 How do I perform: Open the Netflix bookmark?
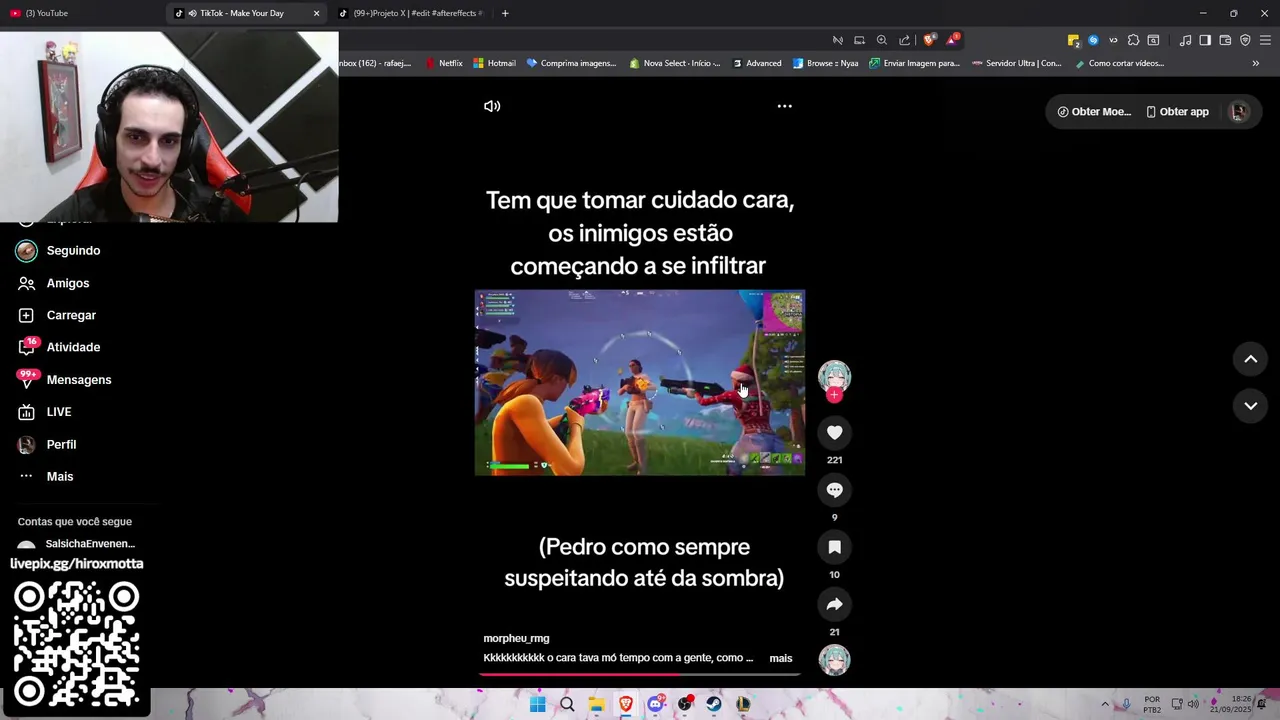(x=443, y=63)
